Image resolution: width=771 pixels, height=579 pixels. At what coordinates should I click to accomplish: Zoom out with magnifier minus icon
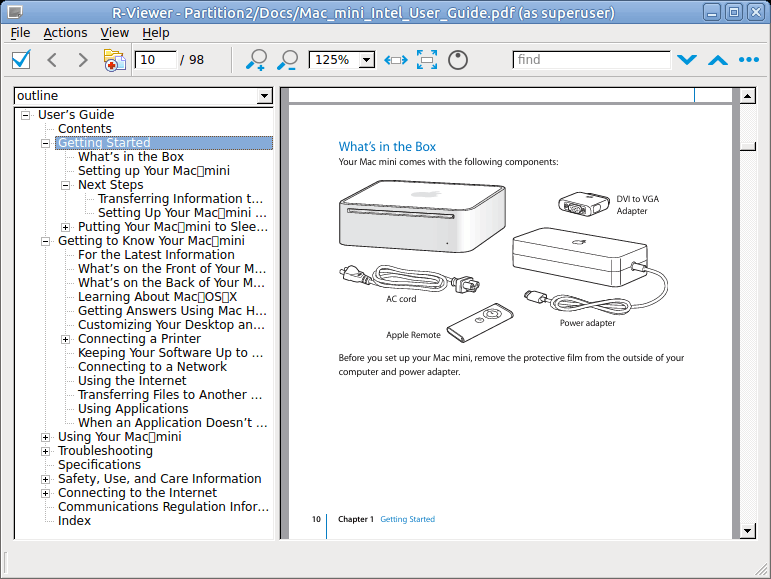click(x=288, y=60)
